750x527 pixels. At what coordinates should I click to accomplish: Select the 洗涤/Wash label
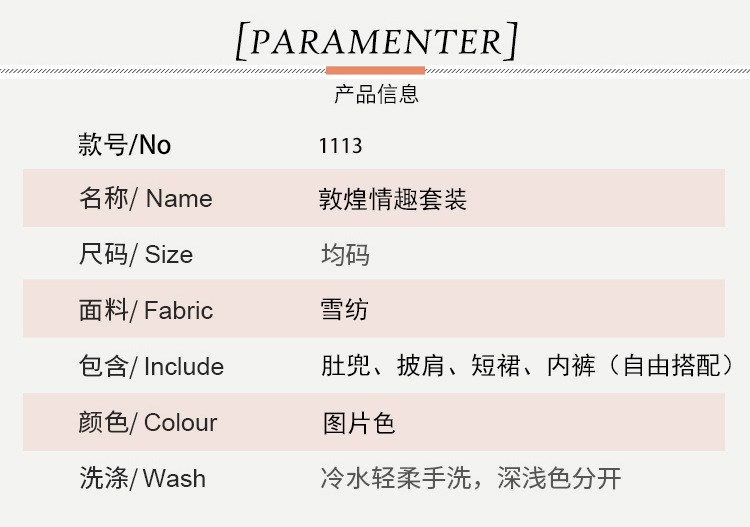tap(143, 478)
